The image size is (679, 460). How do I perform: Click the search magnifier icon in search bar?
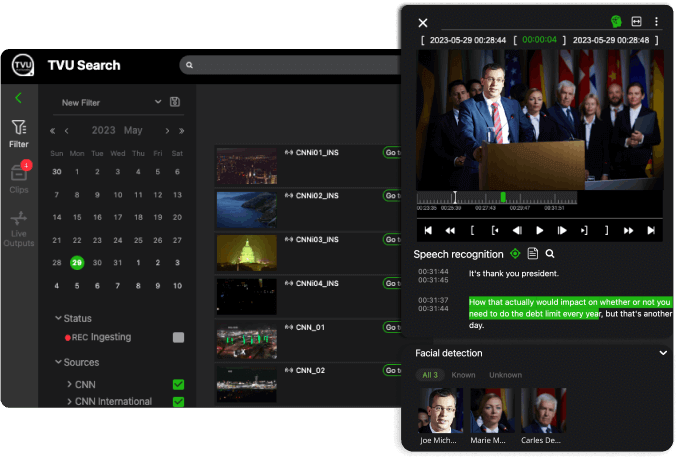[x=189, y=65]
